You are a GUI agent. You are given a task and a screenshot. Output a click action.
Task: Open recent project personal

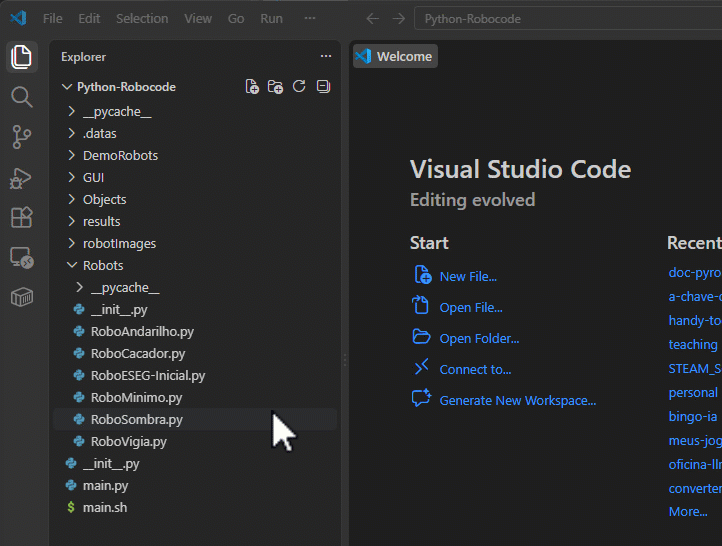coord(693,392)
